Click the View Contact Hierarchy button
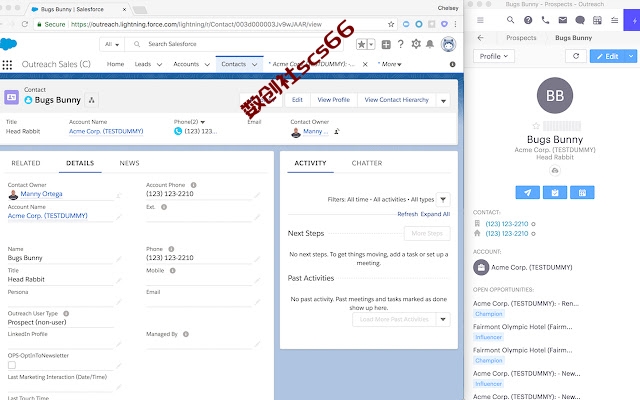640x400 pixels. coord(396,100)
